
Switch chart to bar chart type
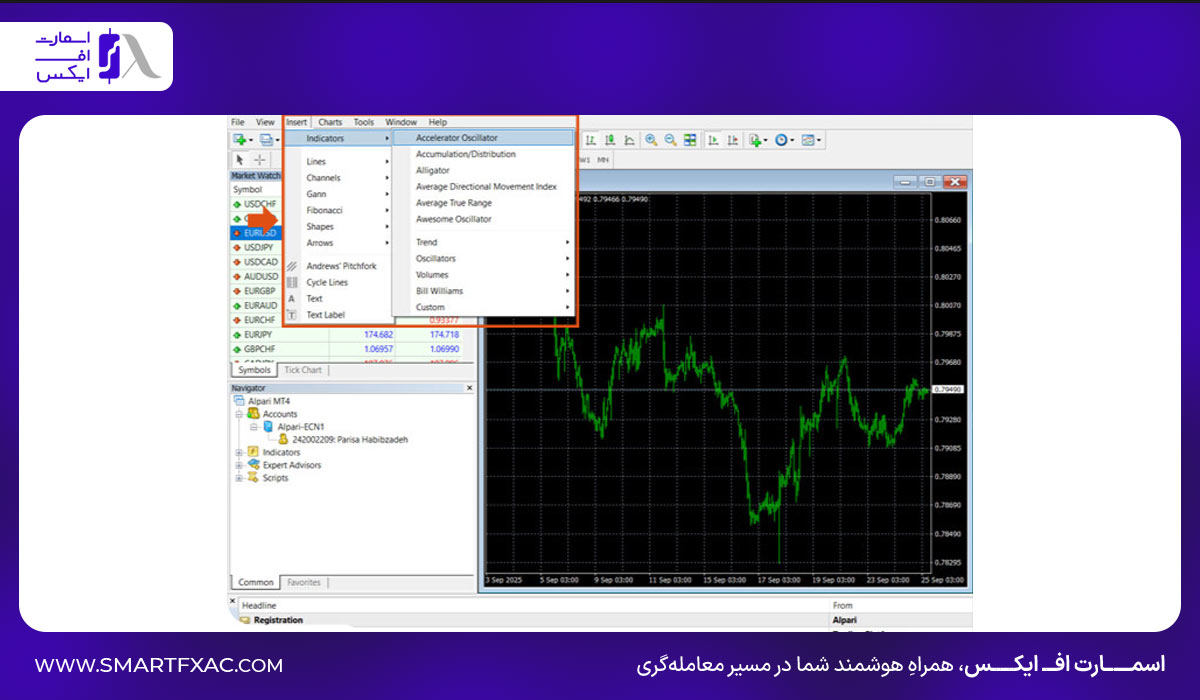pos(591,140)
